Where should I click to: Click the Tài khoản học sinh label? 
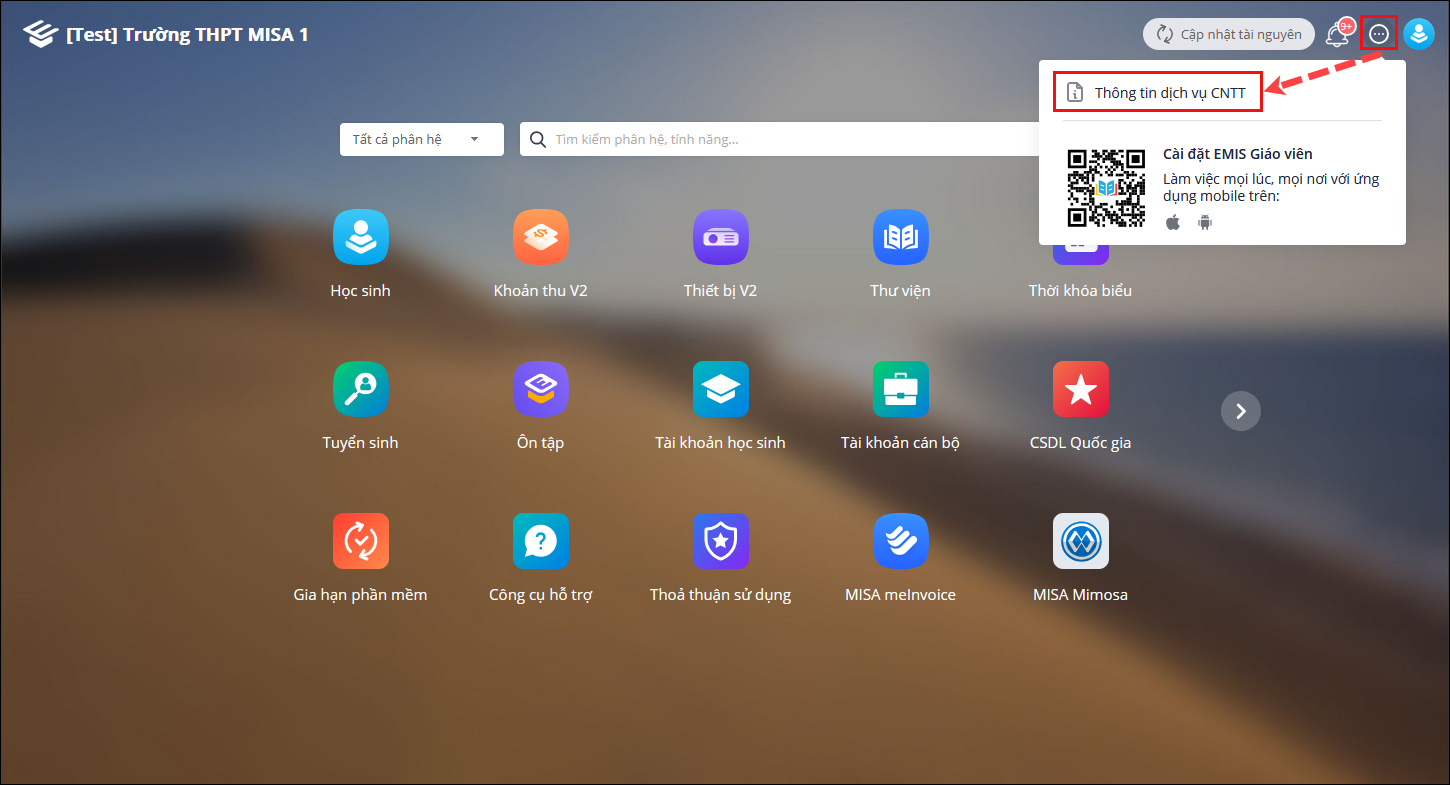click(720, 443)
